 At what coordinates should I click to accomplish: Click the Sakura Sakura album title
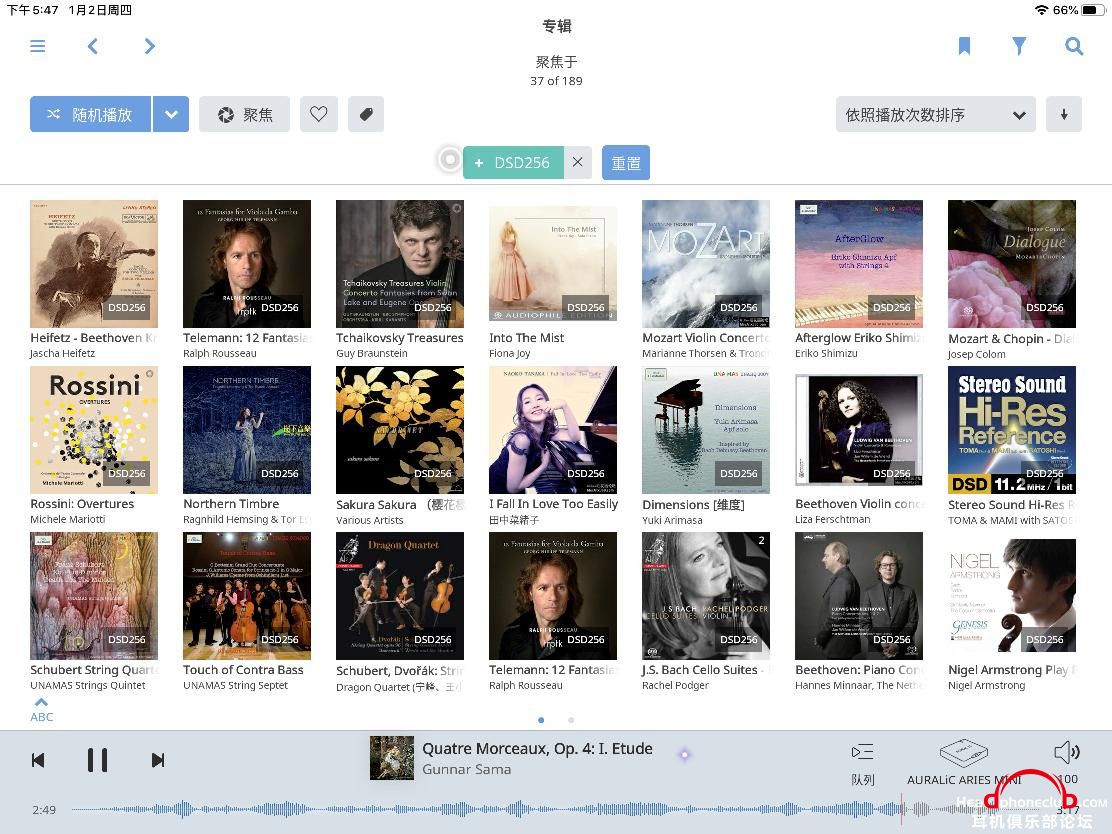click(x=400, y=504)
